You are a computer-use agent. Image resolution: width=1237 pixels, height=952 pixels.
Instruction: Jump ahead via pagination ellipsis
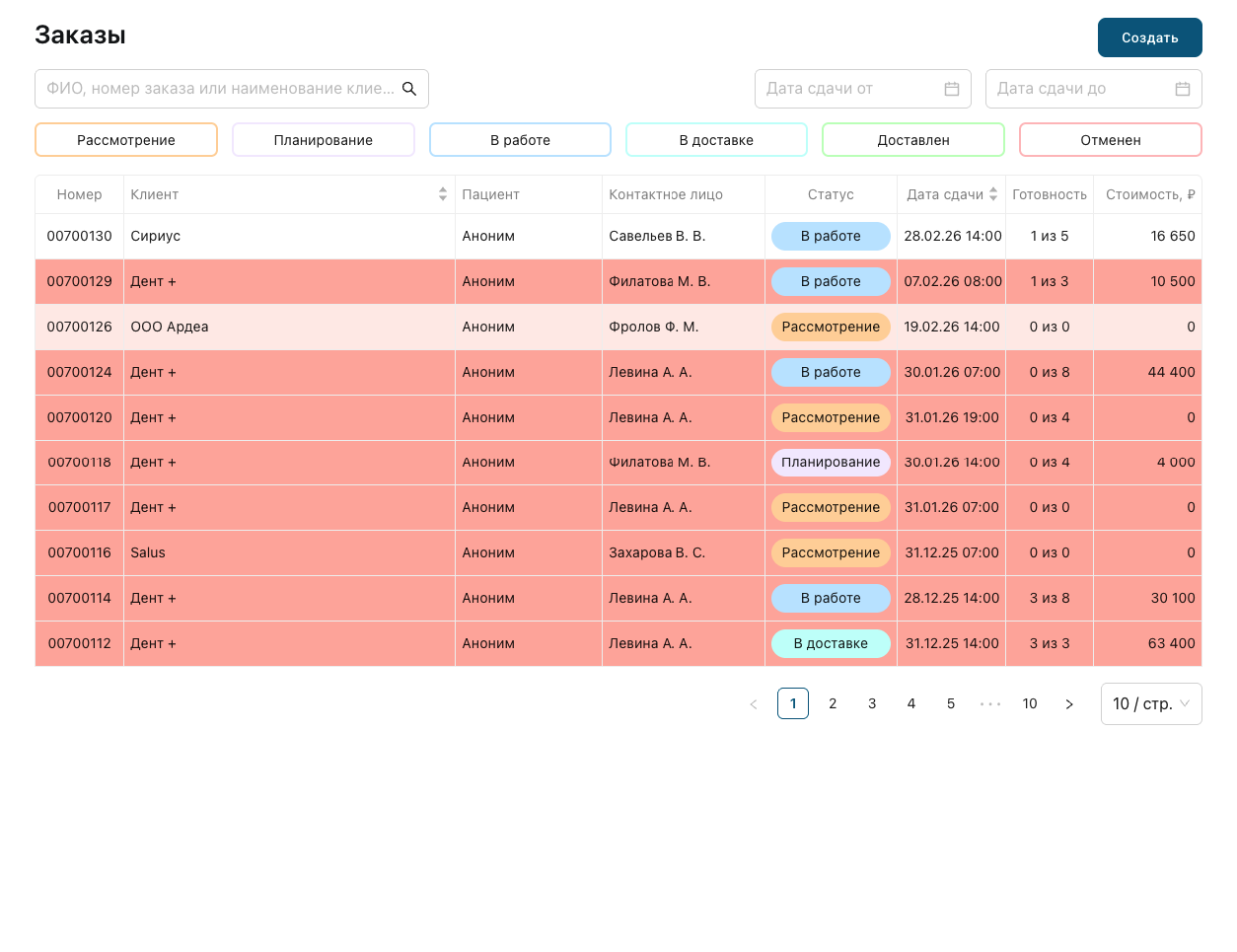[x=990, y=704]
